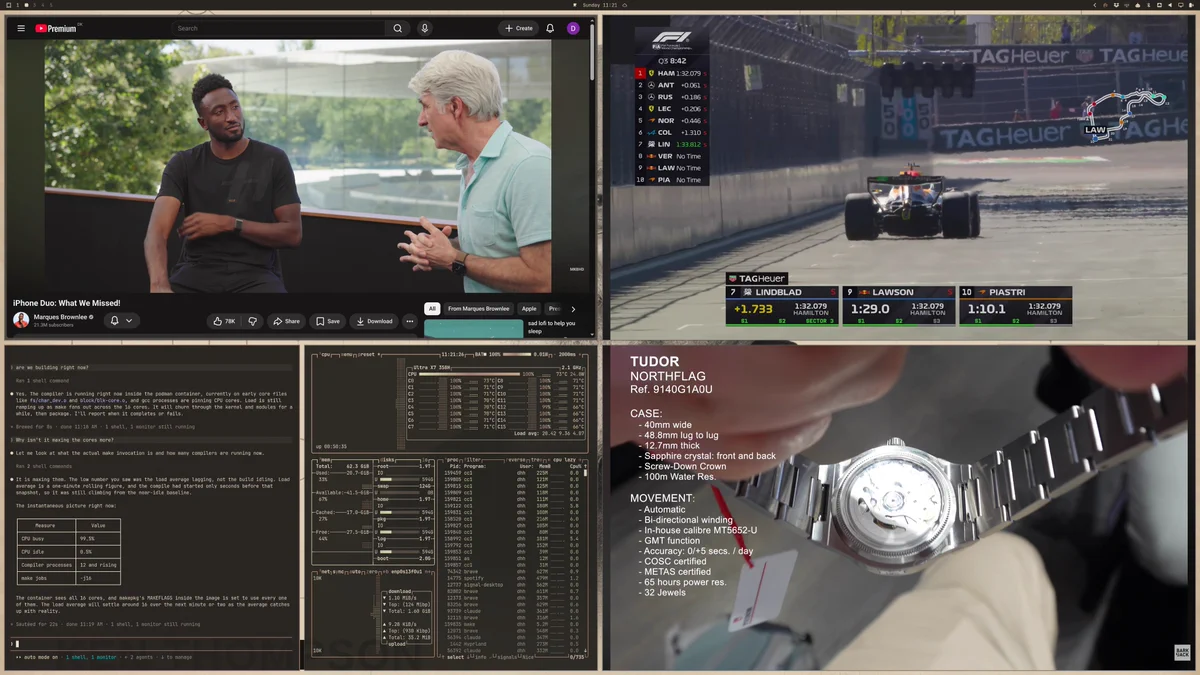
Task: Toggle 'reverse' sorting in btop proc box
Action: pyautogui.click(x=515, y=460)
